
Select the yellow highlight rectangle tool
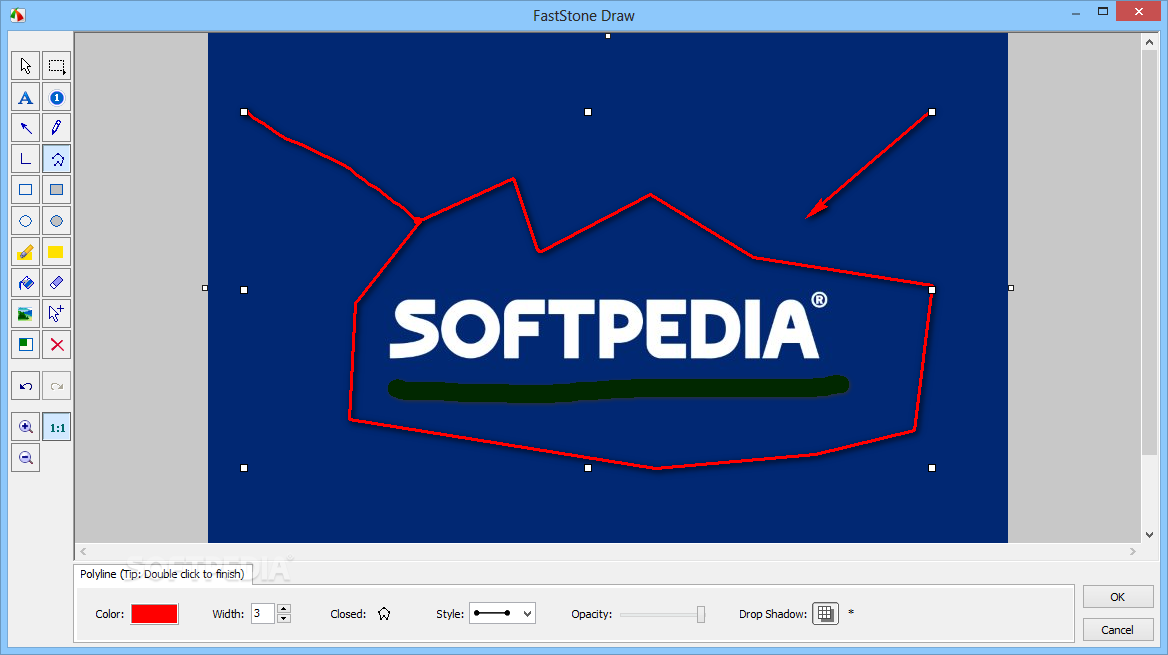click(57, 252)
